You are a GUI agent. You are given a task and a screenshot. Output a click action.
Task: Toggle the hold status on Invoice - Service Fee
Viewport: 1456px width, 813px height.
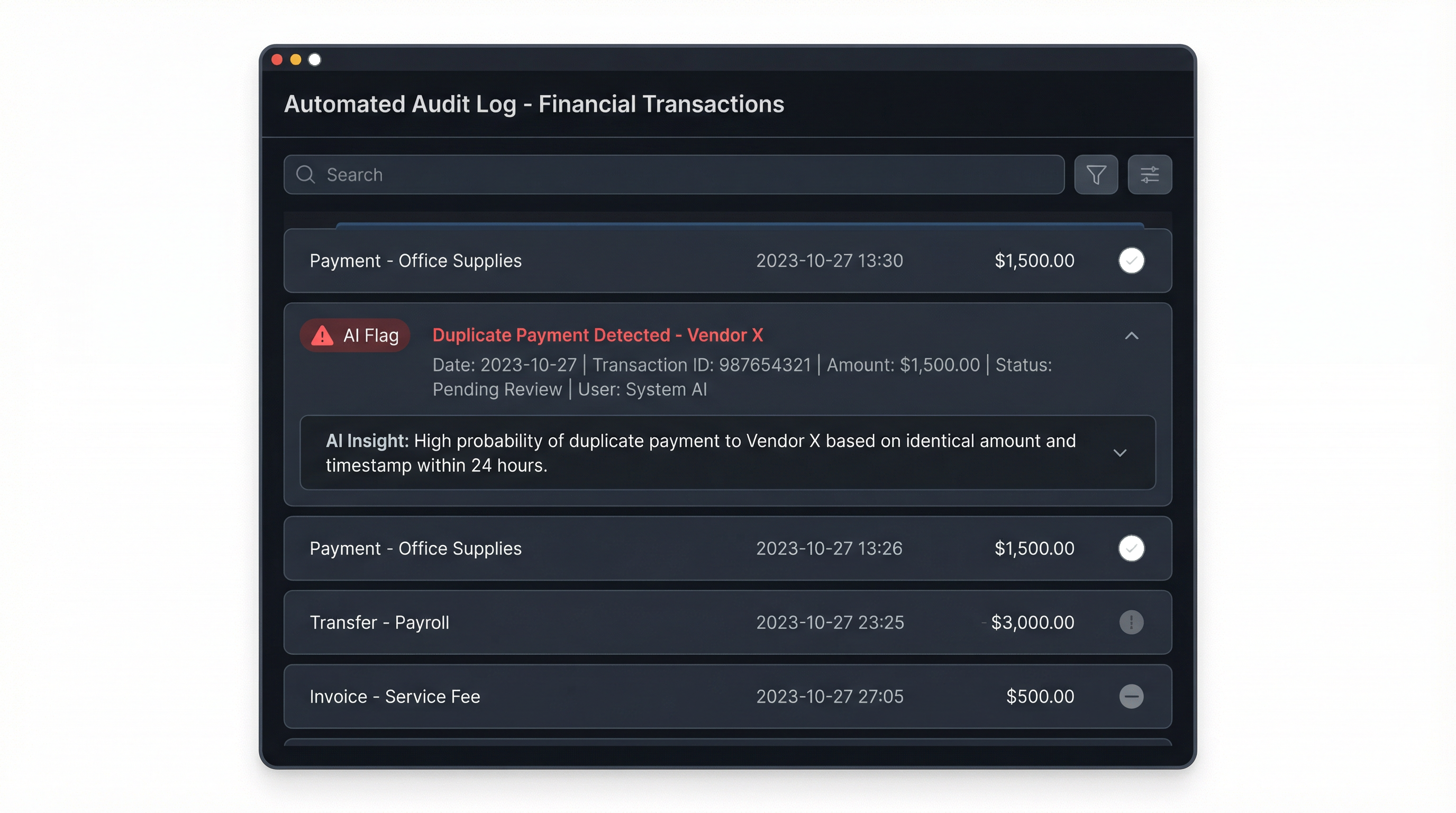coord(1131,696)
